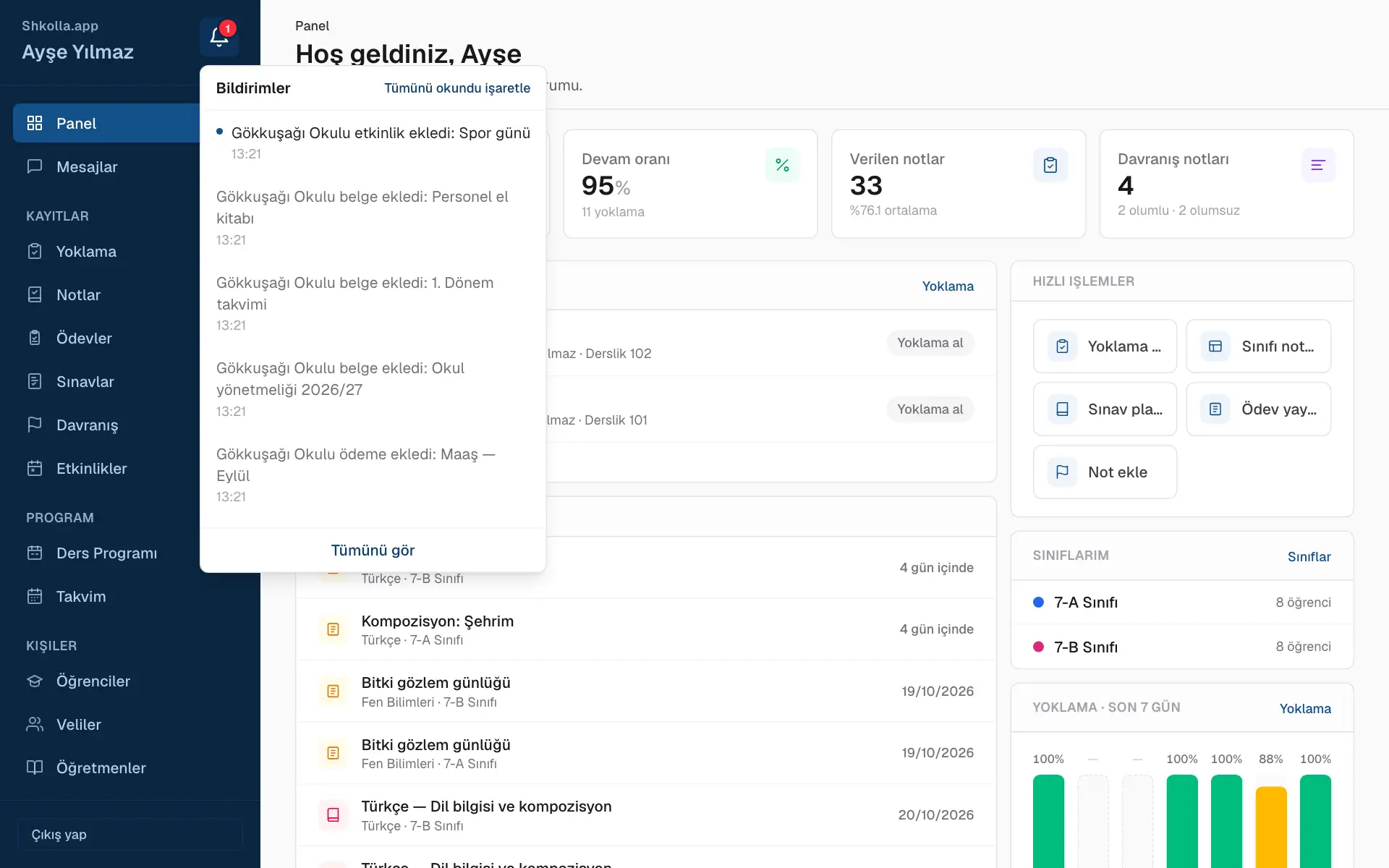This screenshot has height=868, width=1389.
Task: Open Yoklama link above Derslik list
Action: (x=948, y=286)
